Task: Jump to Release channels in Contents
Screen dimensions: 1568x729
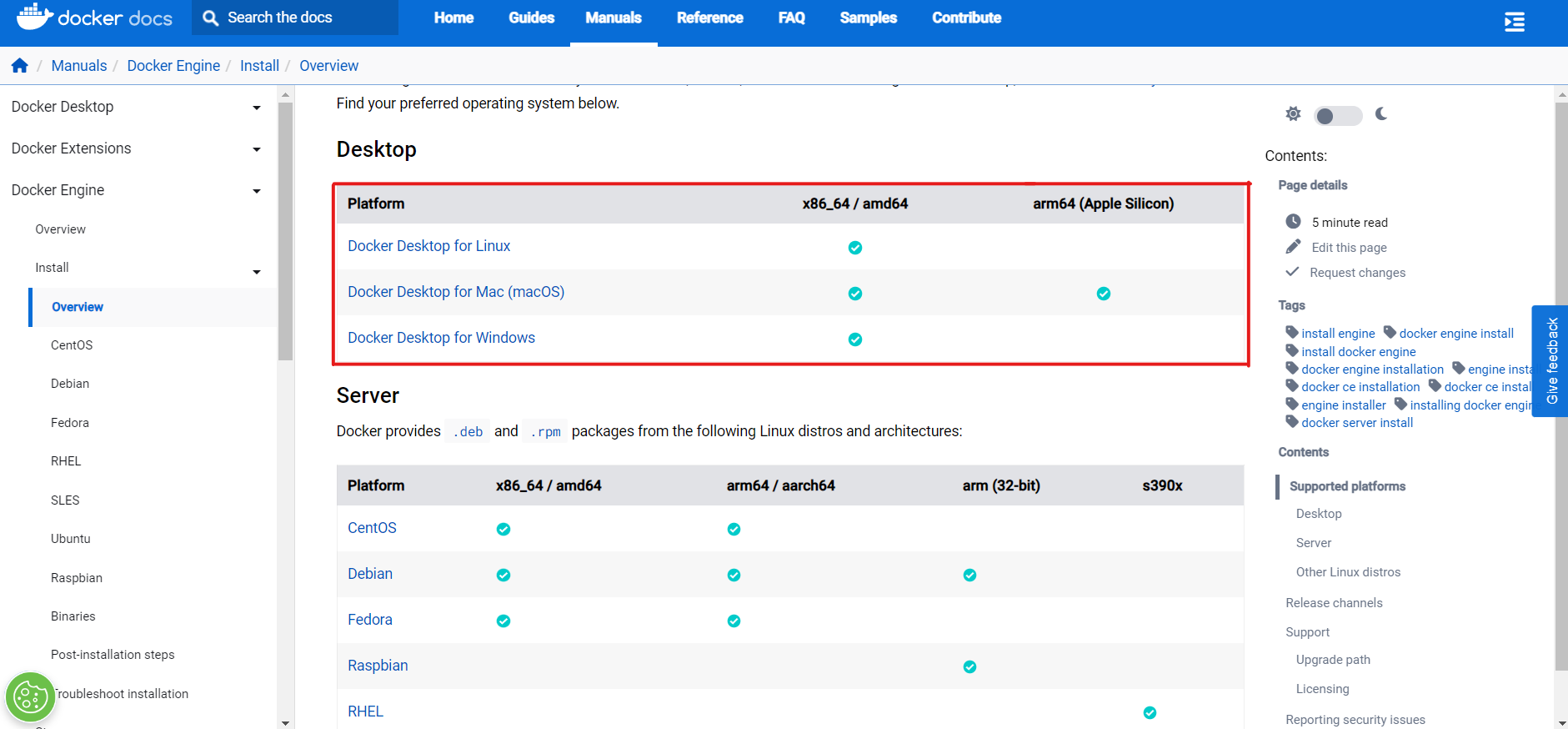Action: tap(1334, 603)
